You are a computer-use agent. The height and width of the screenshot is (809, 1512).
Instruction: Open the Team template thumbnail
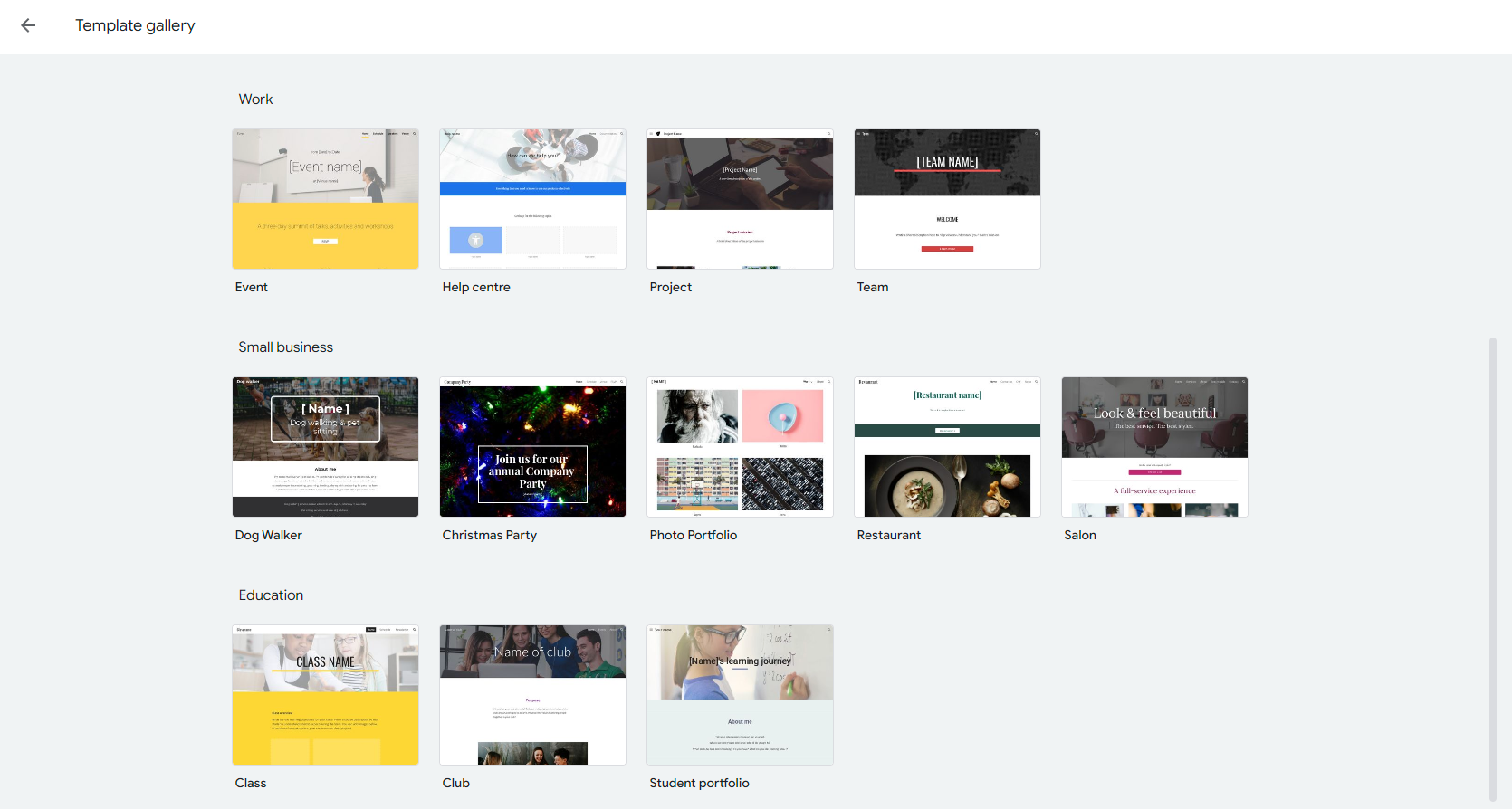[947, 199]
